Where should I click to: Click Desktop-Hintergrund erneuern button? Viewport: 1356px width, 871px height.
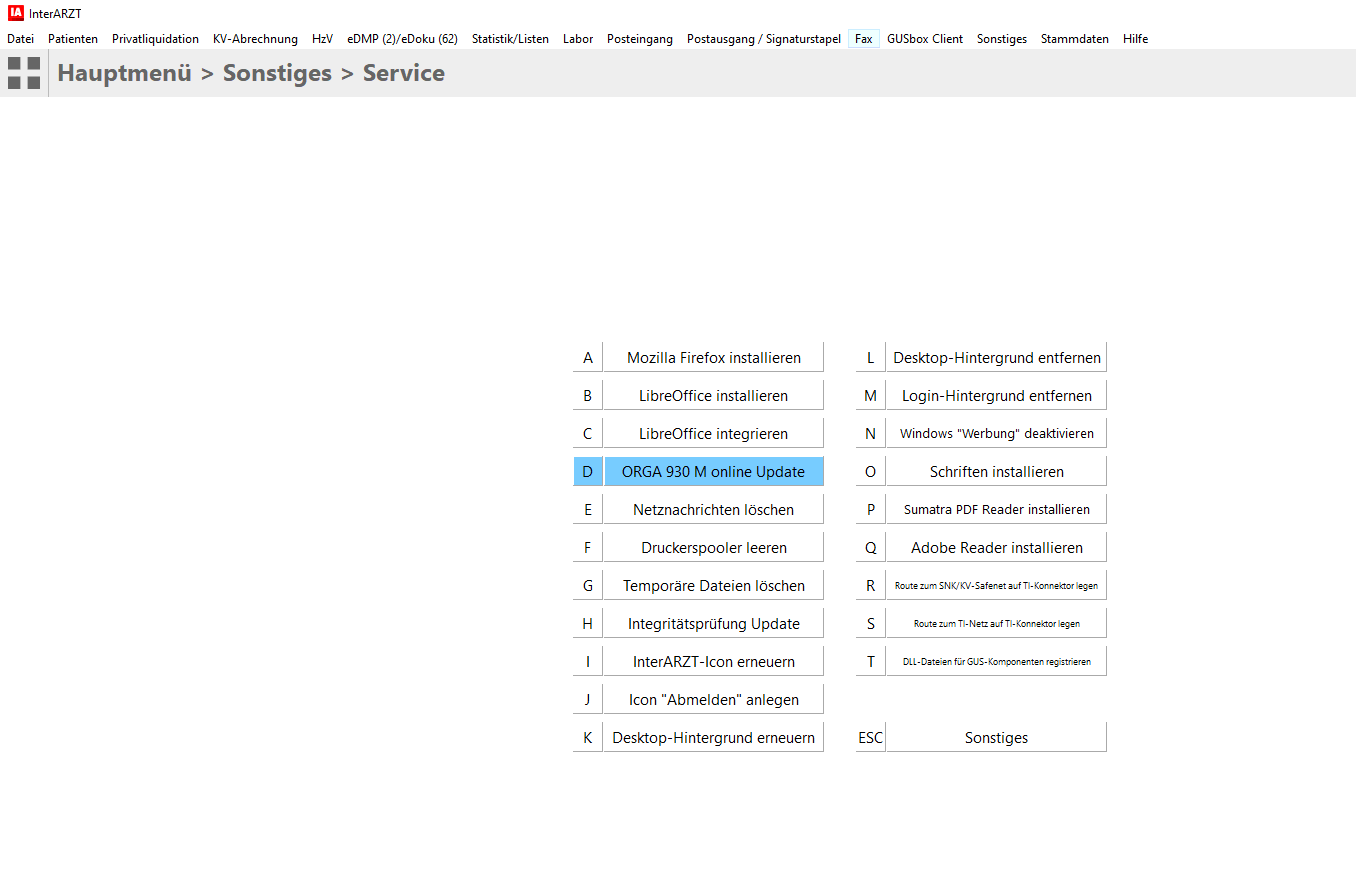tap(714, 737)
